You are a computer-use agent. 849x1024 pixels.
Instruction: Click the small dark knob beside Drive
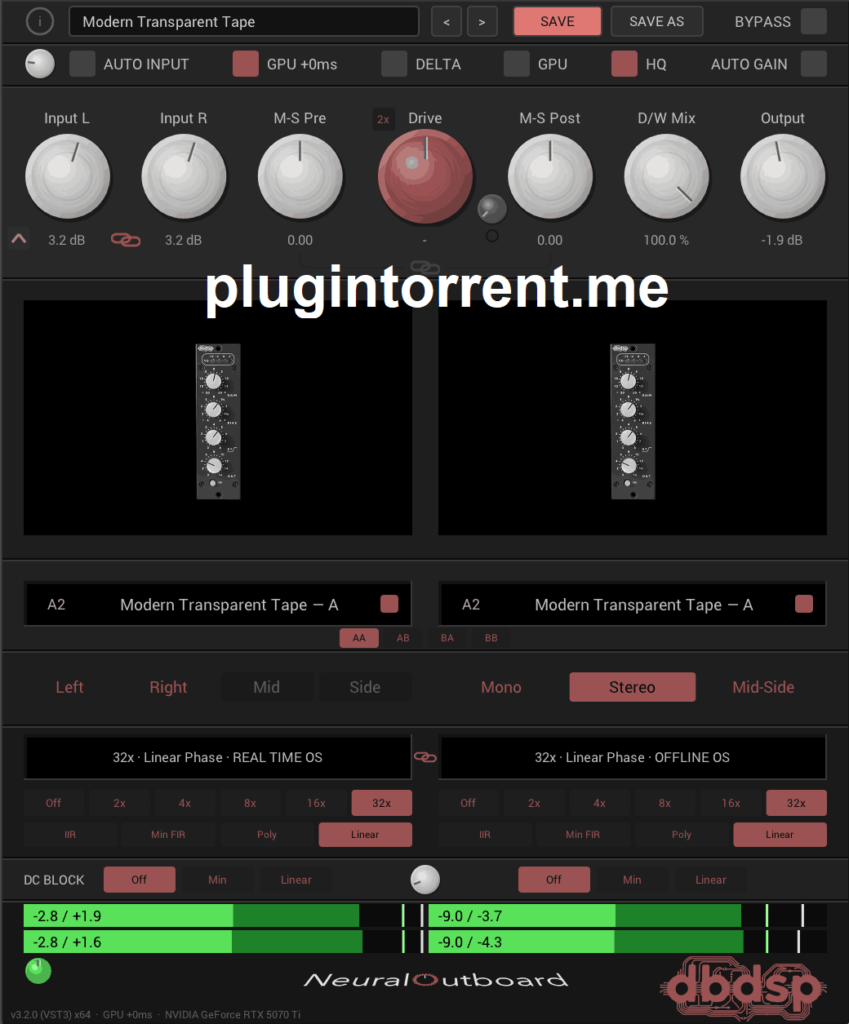492,208
